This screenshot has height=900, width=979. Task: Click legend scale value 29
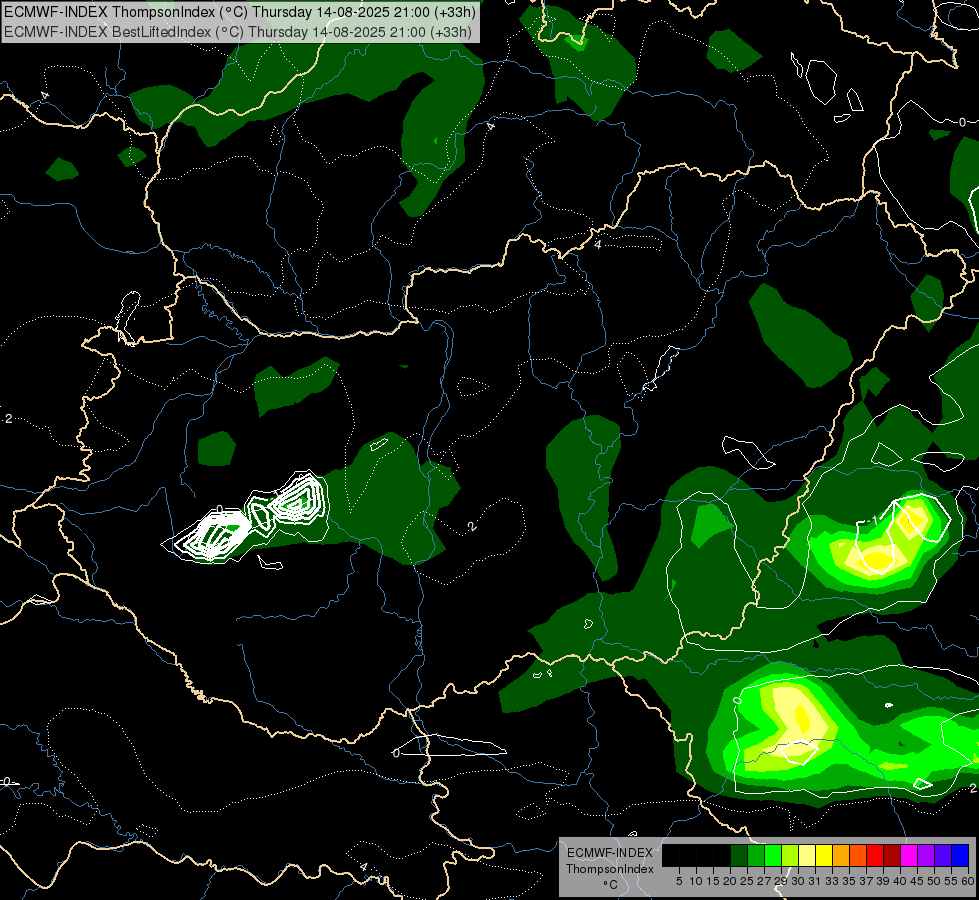781,881
